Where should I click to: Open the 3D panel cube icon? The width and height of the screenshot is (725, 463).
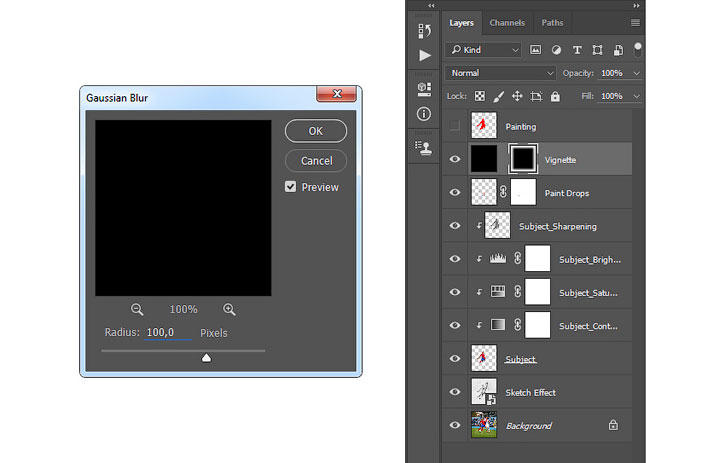(x=424, y=89)
